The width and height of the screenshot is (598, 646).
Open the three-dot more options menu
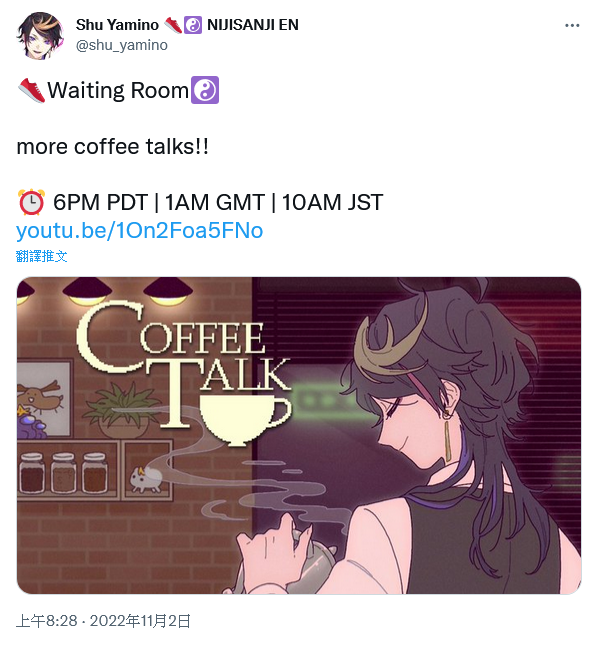pos(572,26)
